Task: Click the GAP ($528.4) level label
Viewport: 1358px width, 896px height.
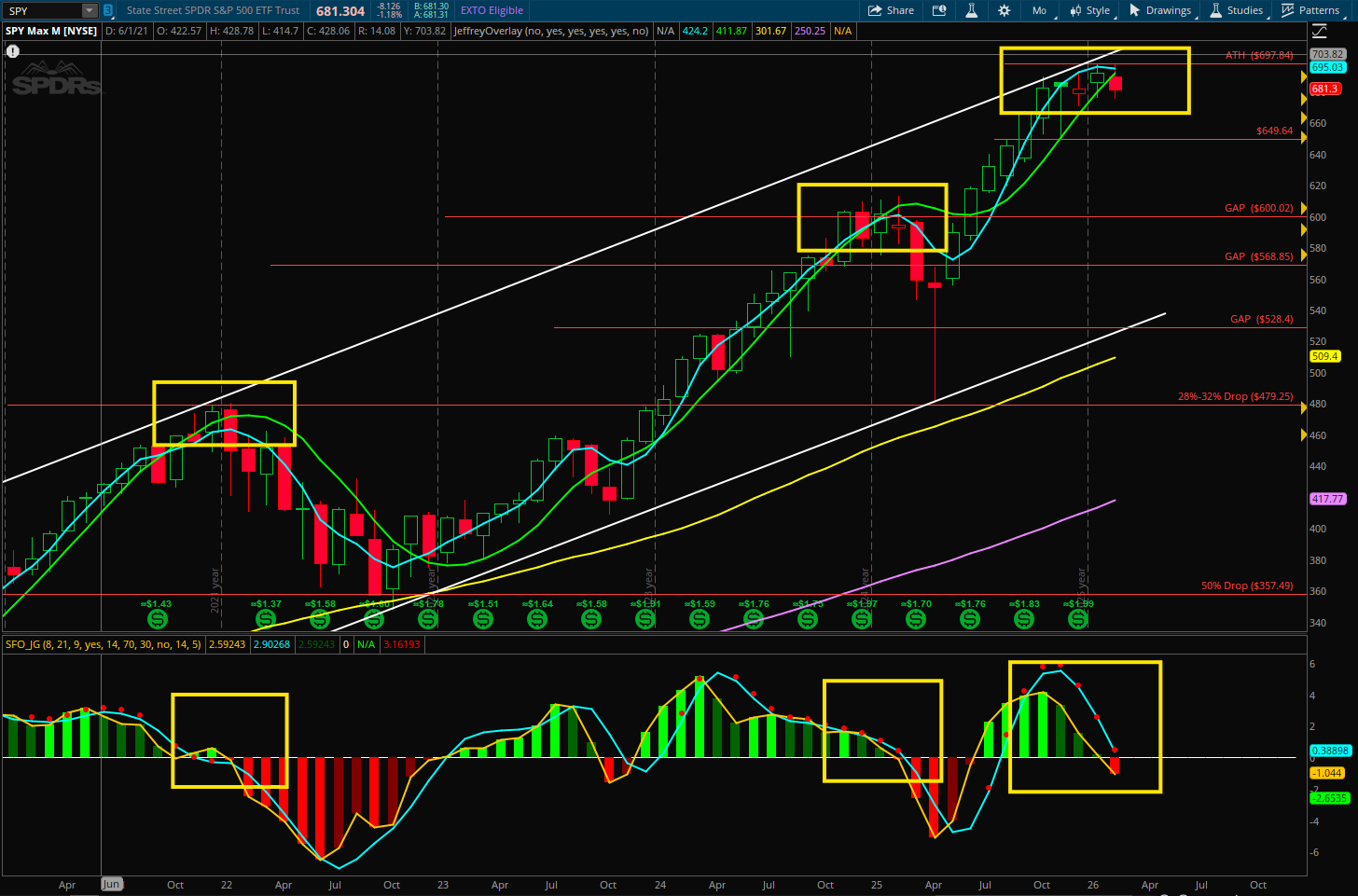Action: click(1261, 319)
